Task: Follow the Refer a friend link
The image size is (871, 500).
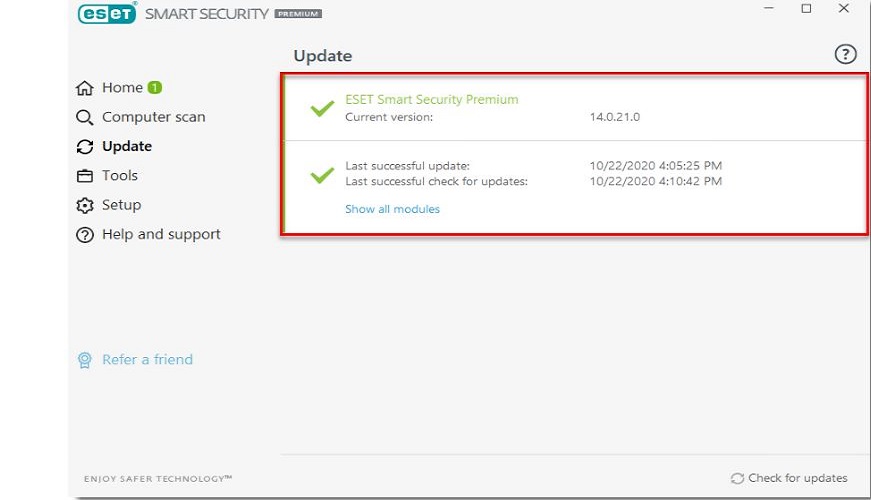Action: (x=147, y=360)
